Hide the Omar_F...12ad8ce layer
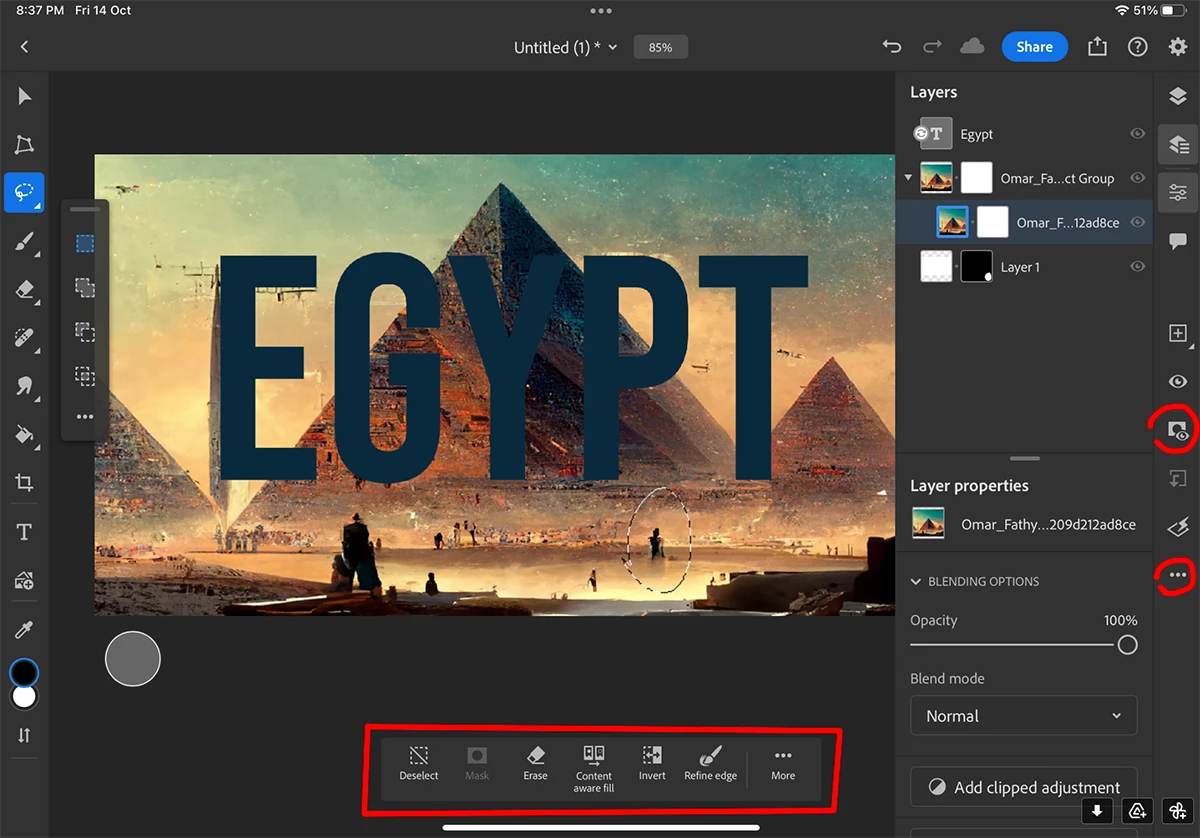The image size is (1200, 838). [1137, 222]
